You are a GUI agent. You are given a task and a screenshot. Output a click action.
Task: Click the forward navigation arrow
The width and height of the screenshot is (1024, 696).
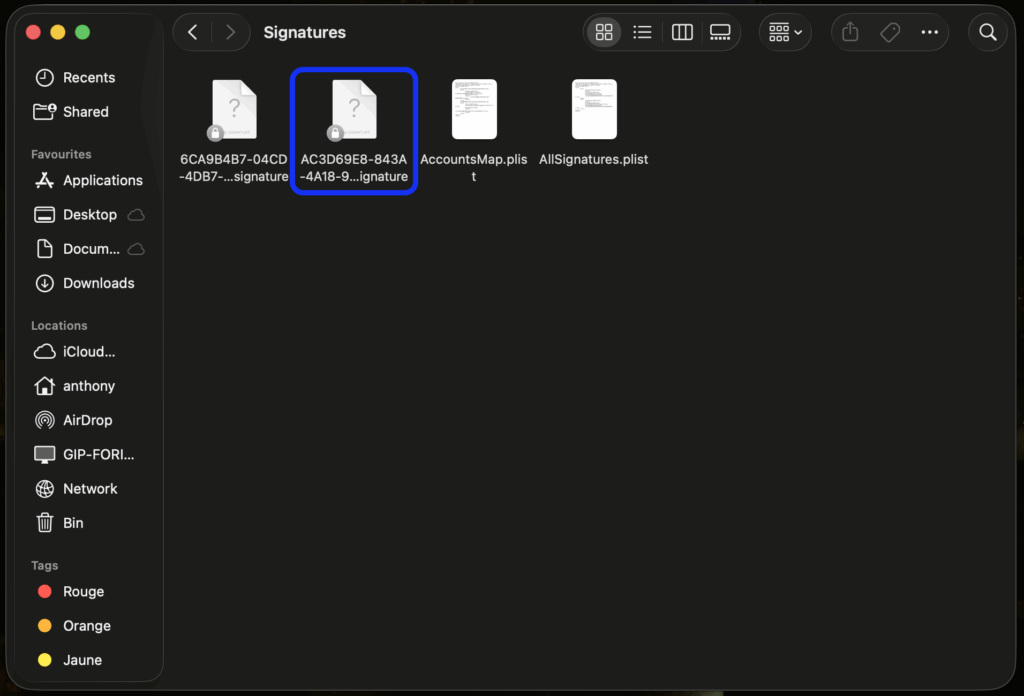tap(231, 33)
